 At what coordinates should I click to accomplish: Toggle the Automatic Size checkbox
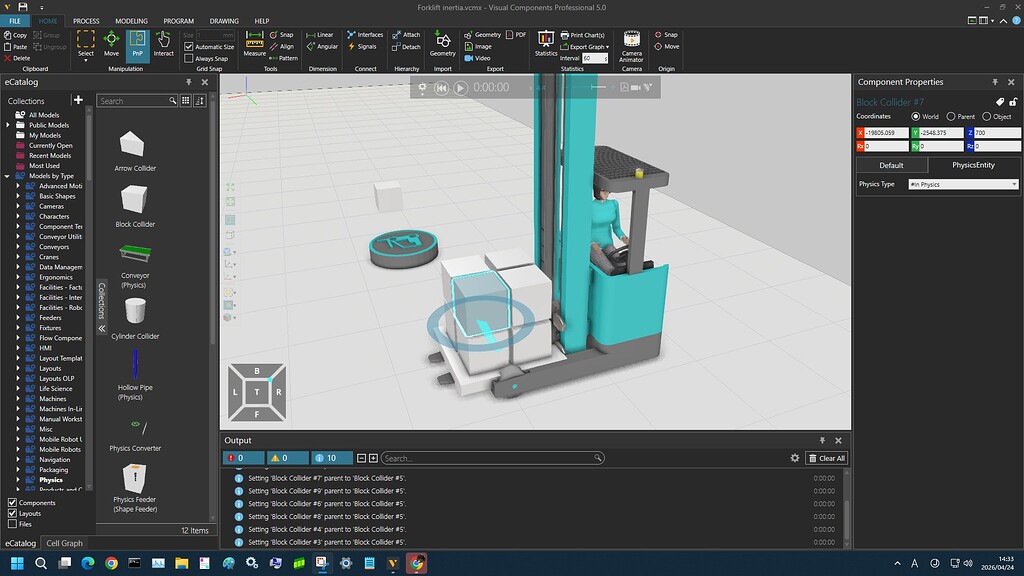pyautogui.click(x=189, y=46)
